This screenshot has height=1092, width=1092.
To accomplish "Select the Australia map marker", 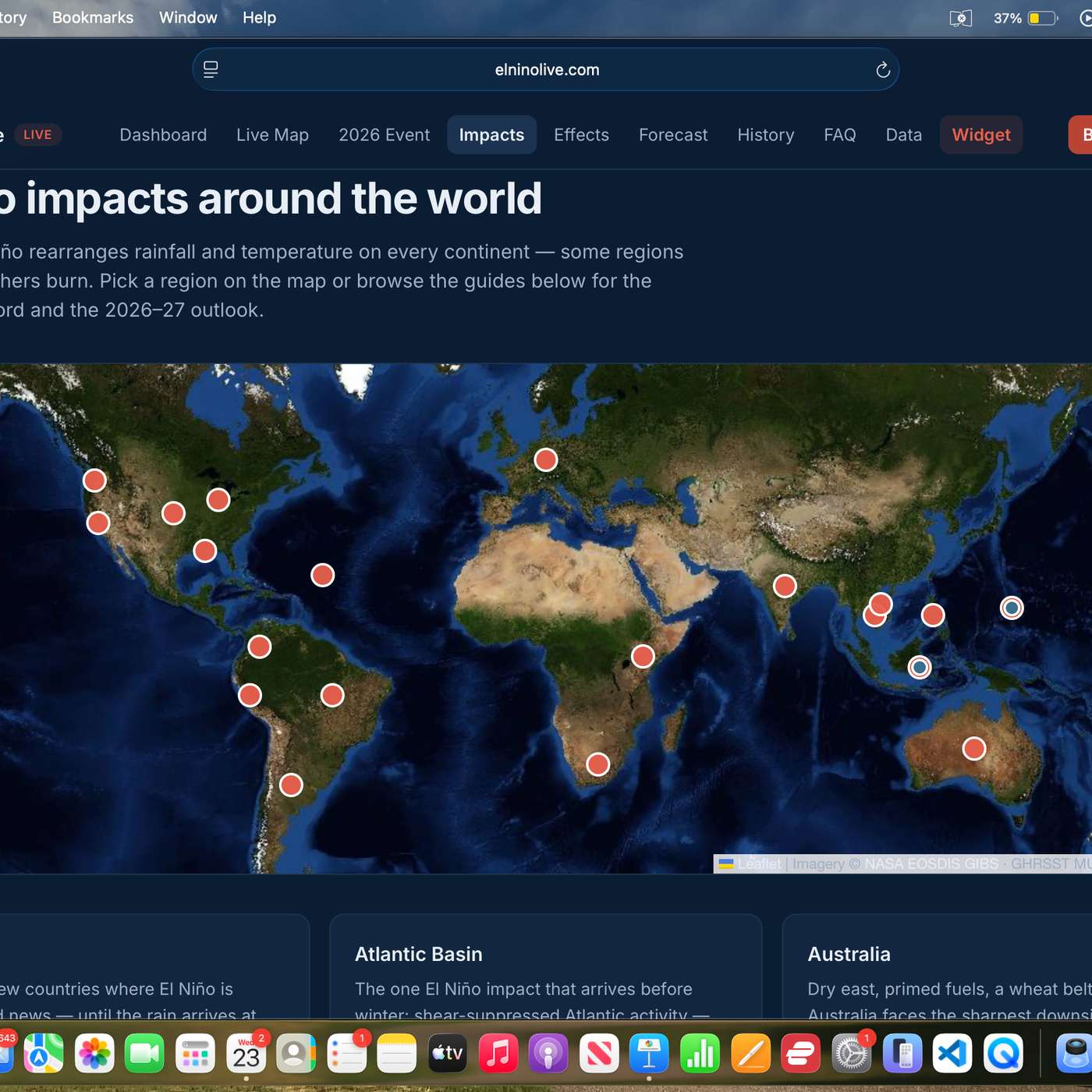I will (x=973, y=749).
